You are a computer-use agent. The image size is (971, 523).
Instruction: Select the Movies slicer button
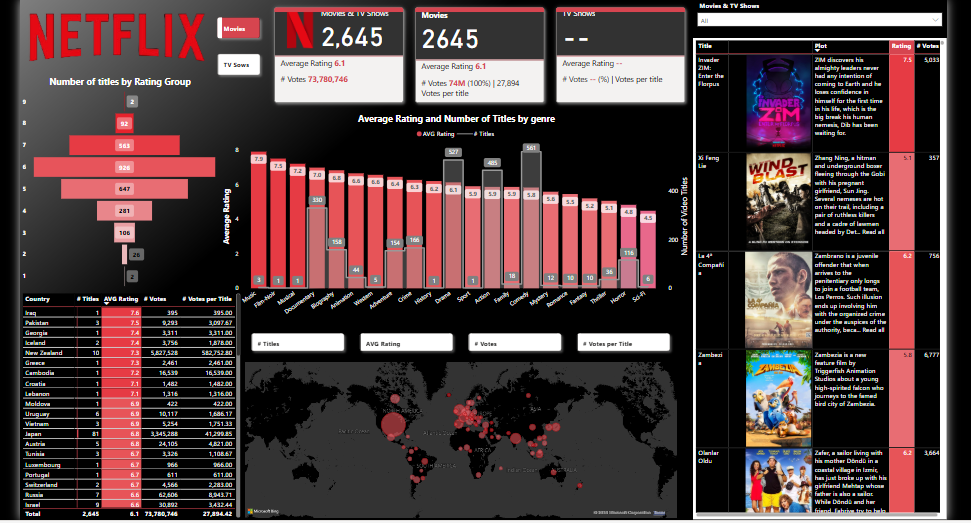pyautogui.click(x=238, y=28)
